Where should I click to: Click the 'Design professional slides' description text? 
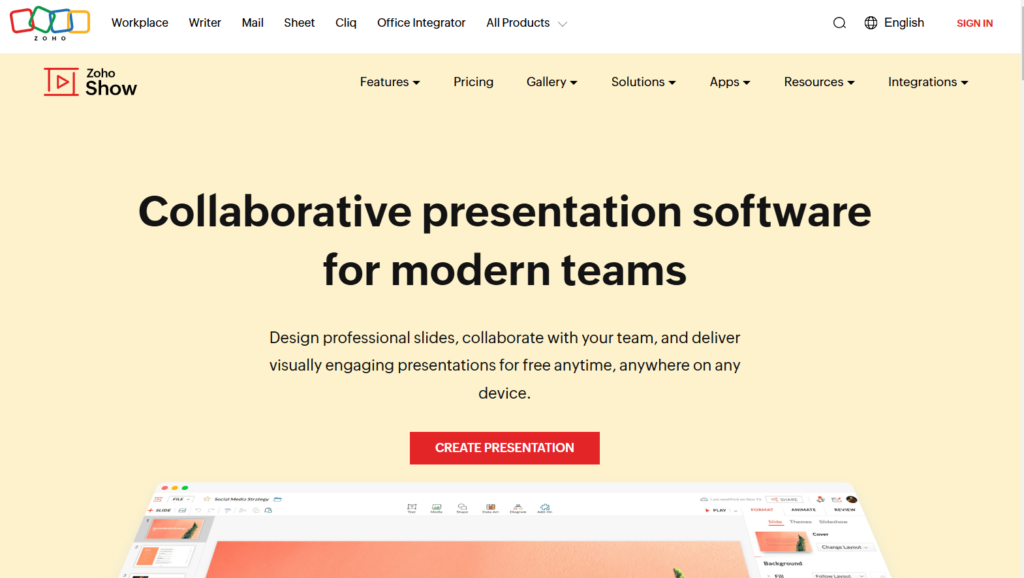pyautogui.click(x=505, y=366)
